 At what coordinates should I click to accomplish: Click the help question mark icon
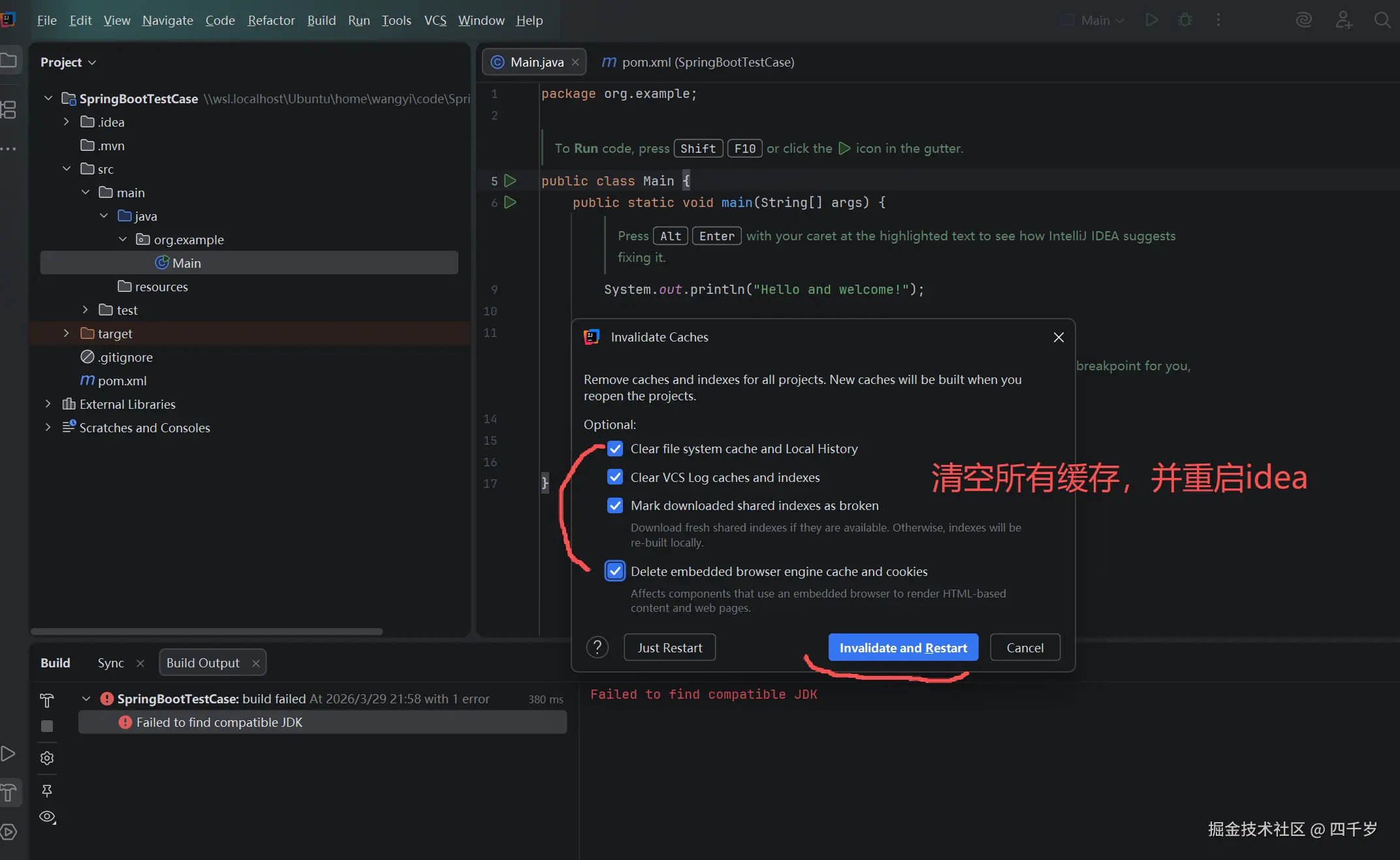tap(597, 648)
